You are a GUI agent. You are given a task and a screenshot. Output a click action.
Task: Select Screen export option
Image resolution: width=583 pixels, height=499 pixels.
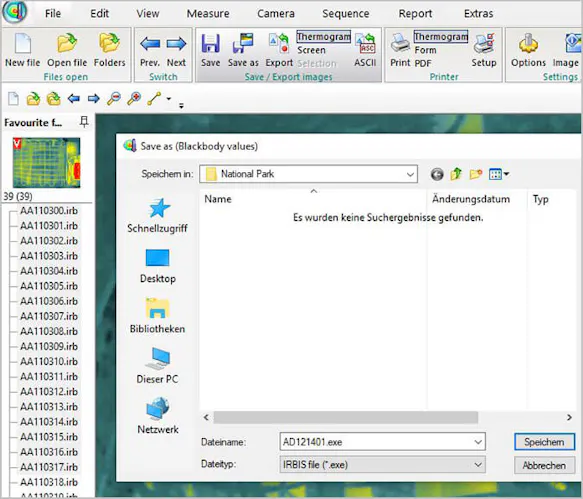tap(311, 50)
